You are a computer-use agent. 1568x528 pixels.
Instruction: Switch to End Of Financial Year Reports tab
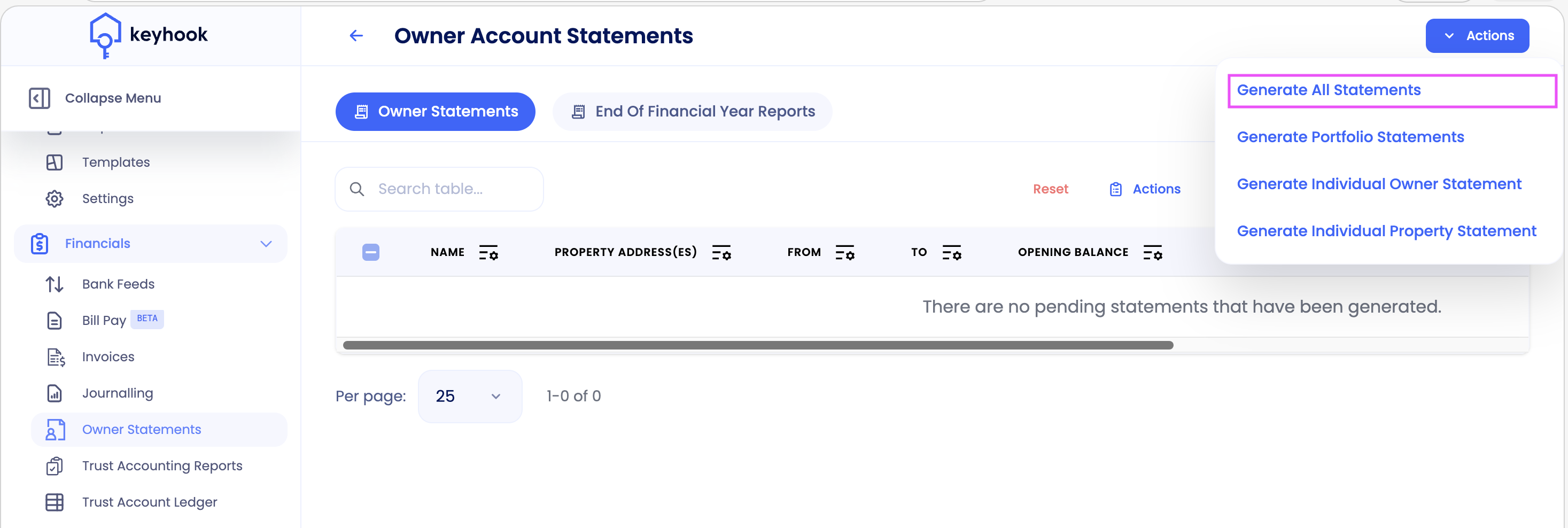pos(692,112)
